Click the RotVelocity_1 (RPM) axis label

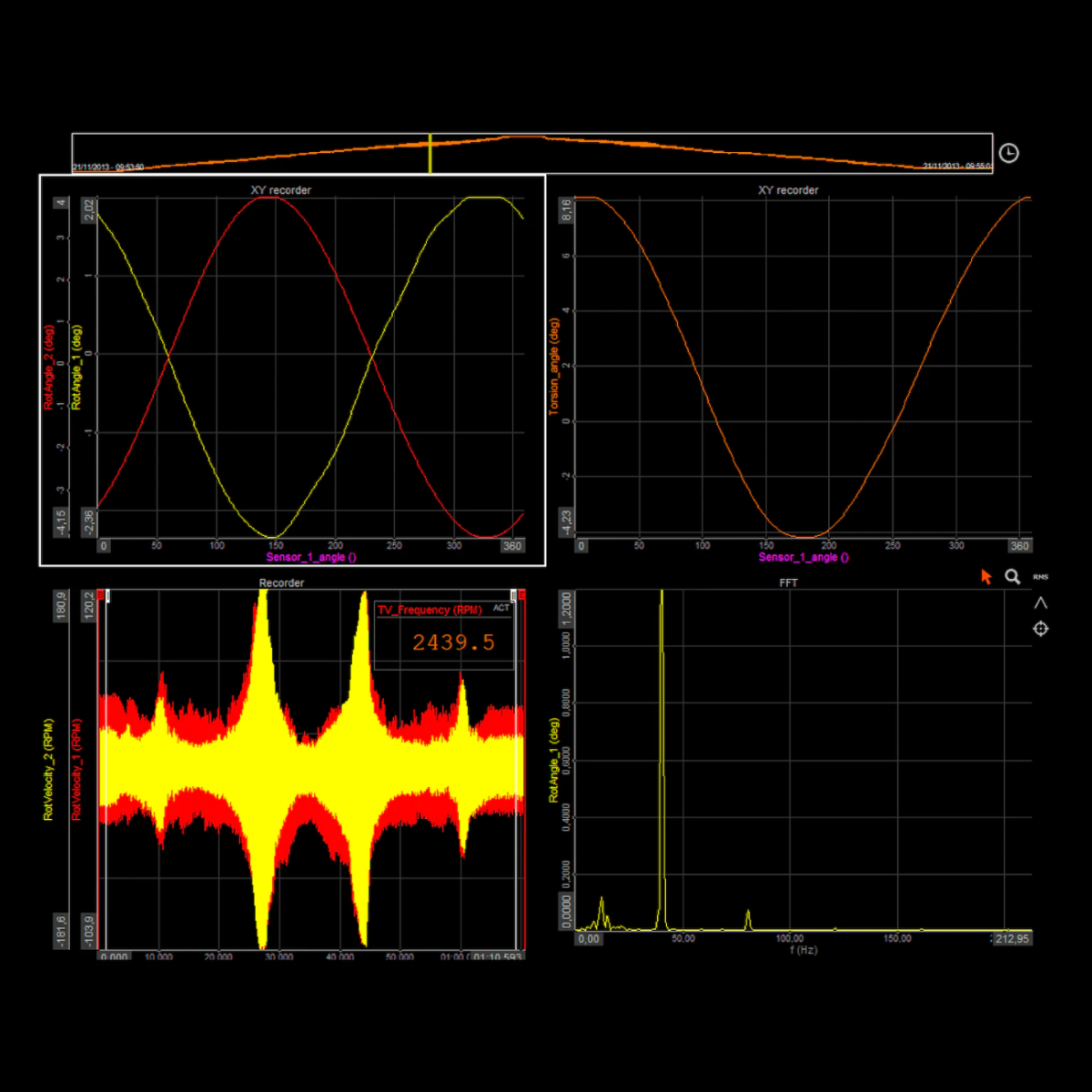coord(76,770)
